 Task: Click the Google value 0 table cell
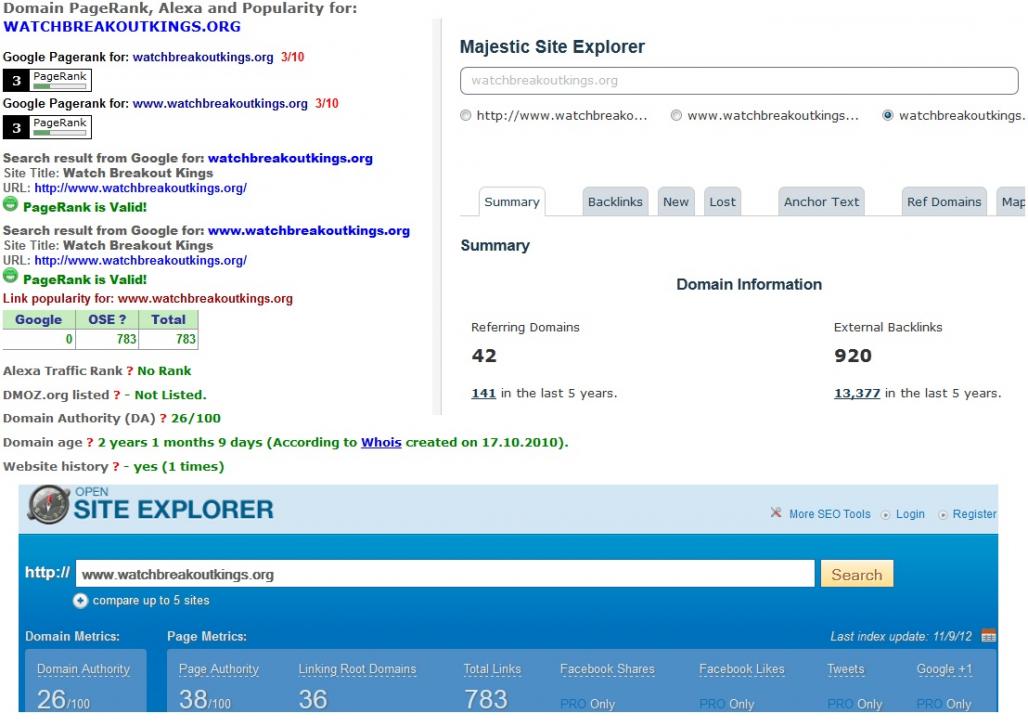point(39,339)
